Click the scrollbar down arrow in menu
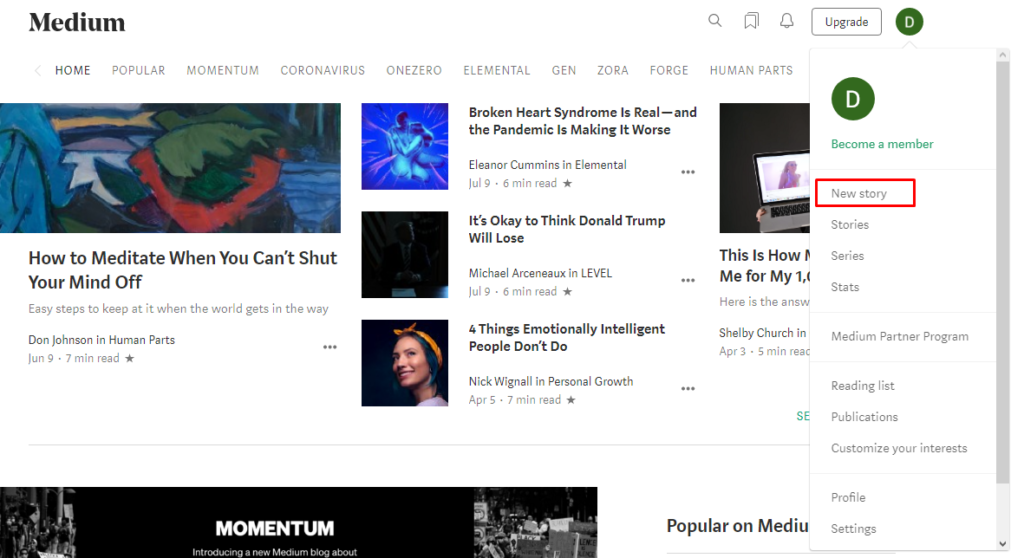 click(1003, 544)
